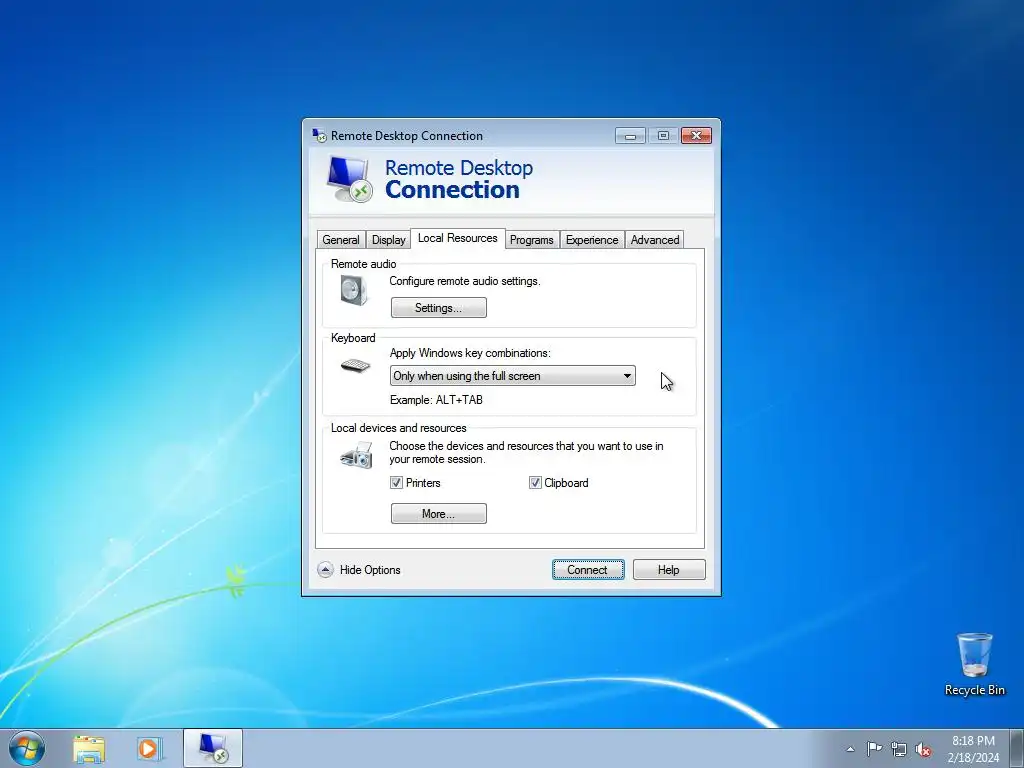This screenshot has height=768, width=1024.
Task: Launch Windows Media Player from taskbar
Action: tap(149, 749)
